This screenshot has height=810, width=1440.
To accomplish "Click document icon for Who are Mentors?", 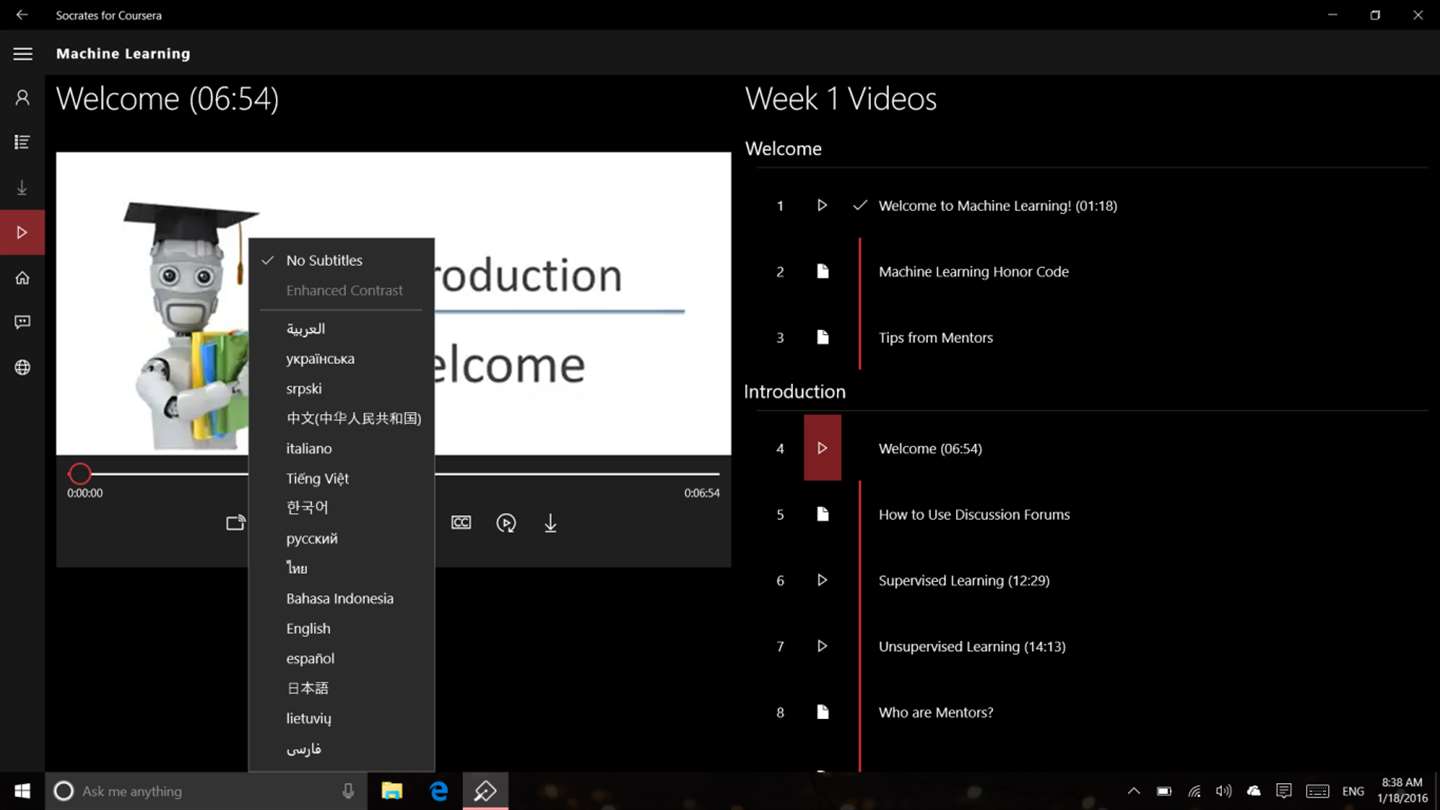I will (822, 712).
